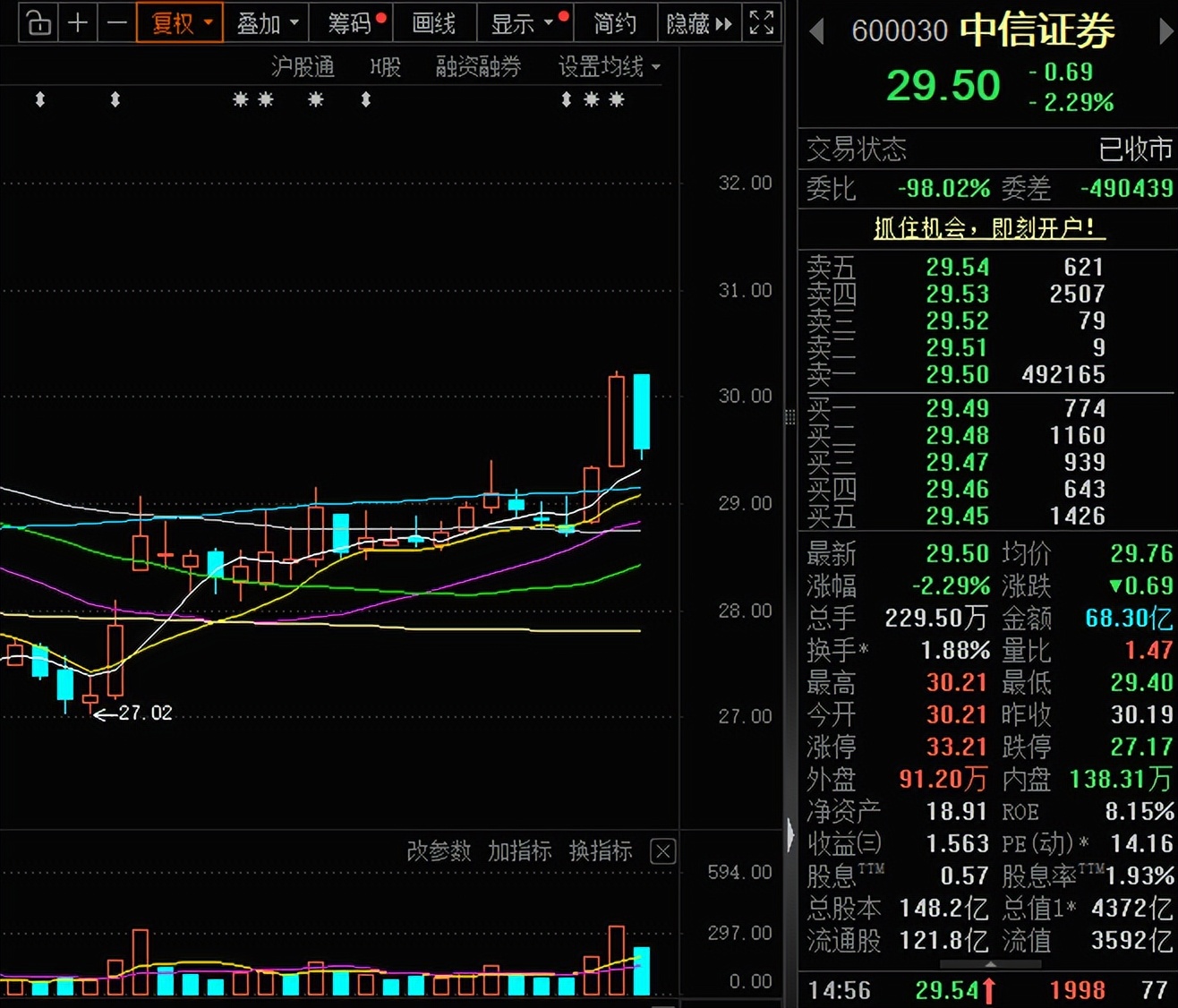The width and height of the screenshot is (1178, 1008).
Task: Click the unlock padlock icon
Action: click(38, 23)
